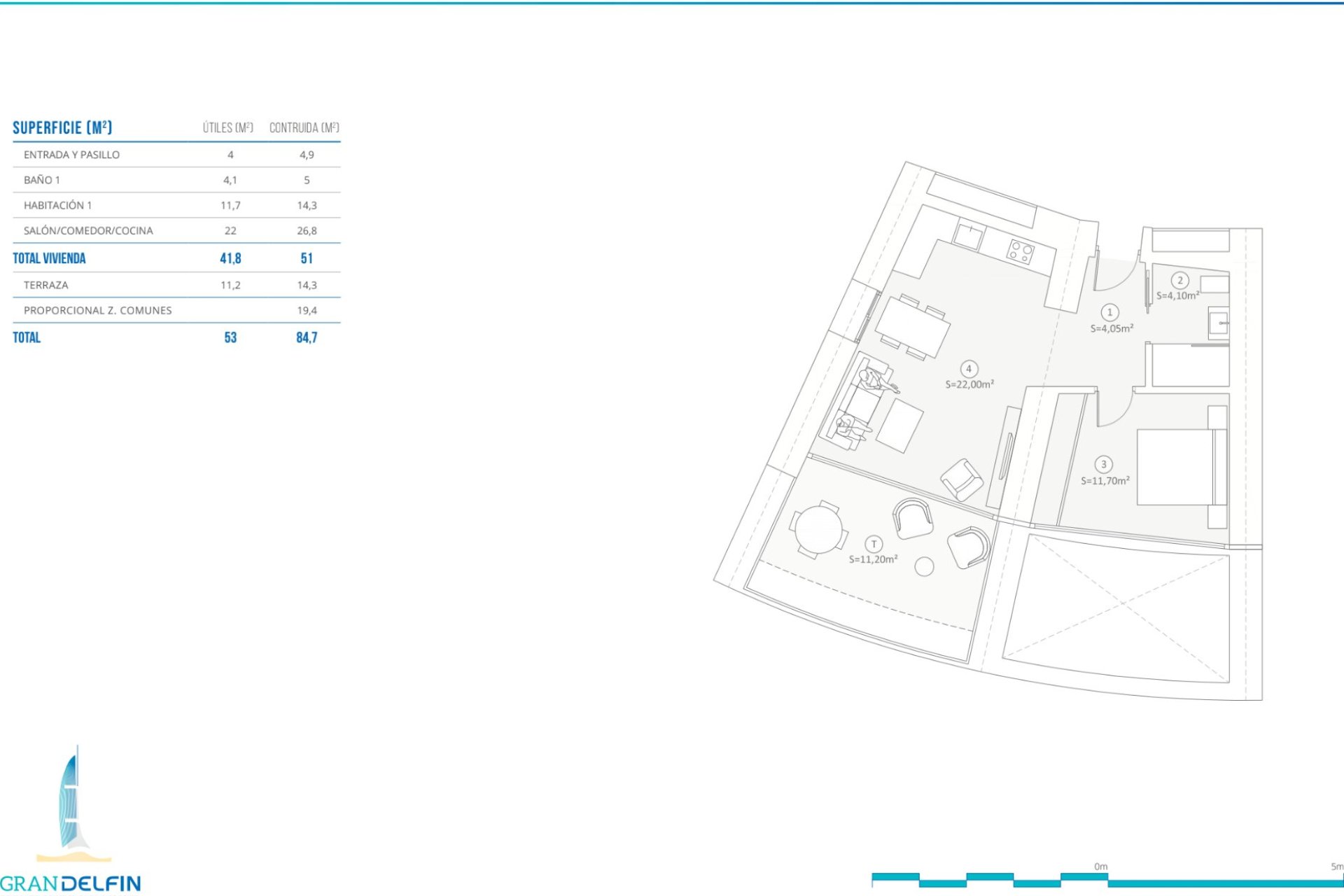Click the Gran Delfin logo
The height and width of the screenshot is (896, 1344).
[71, 819]
